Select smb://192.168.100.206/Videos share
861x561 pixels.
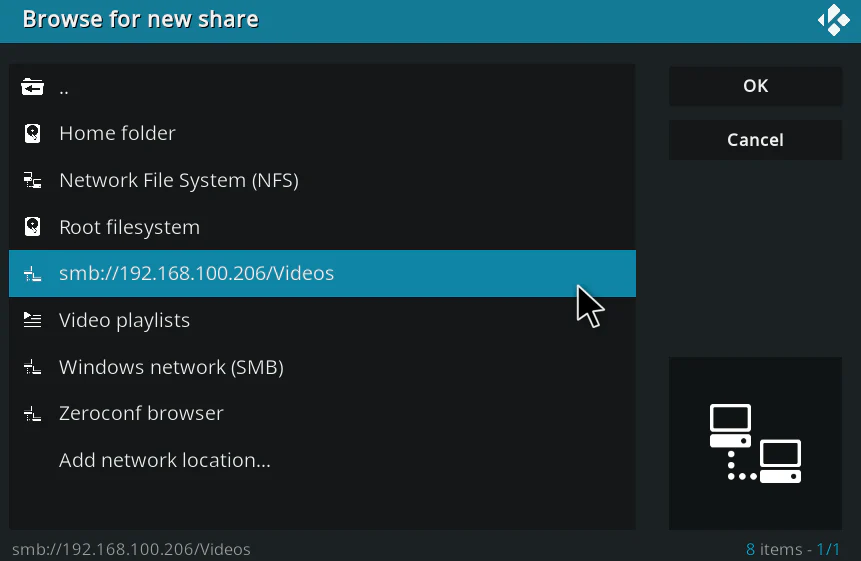tap(197, 274)
